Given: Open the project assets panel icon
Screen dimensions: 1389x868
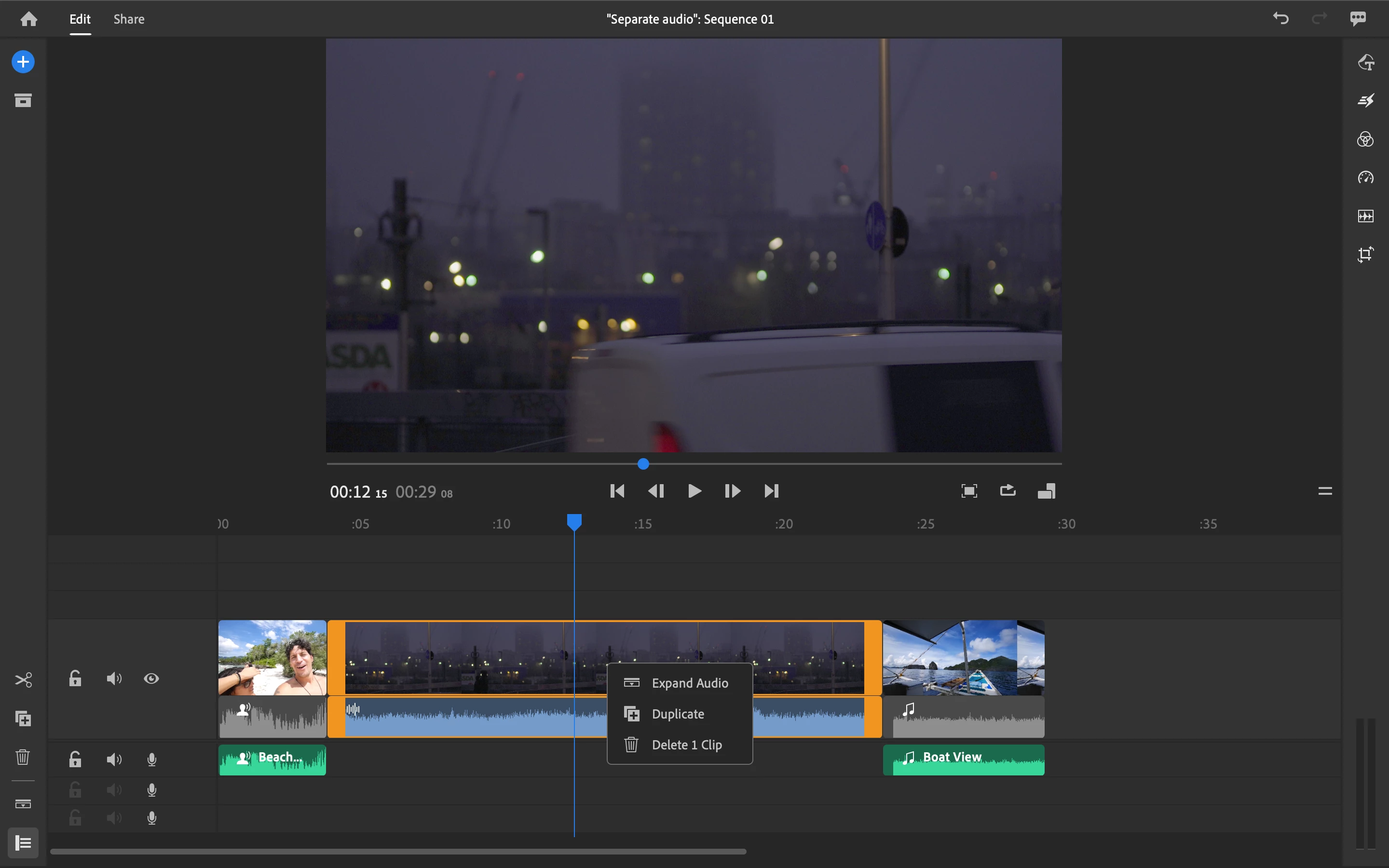Looking at the screenshot, I should click(x=23, y=100).
